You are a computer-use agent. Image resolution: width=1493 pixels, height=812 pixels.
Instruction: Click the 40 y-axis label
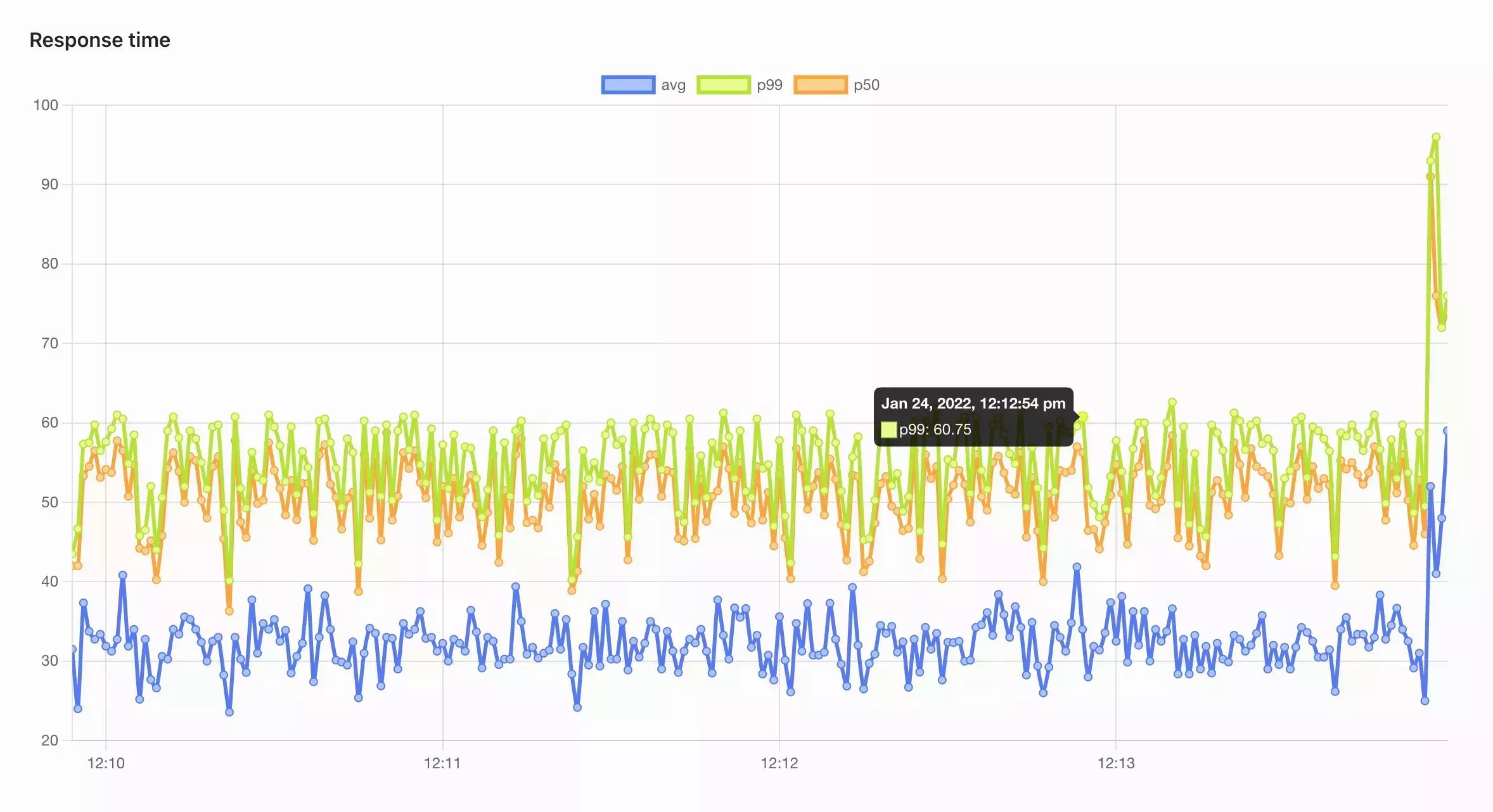[49, 581]
